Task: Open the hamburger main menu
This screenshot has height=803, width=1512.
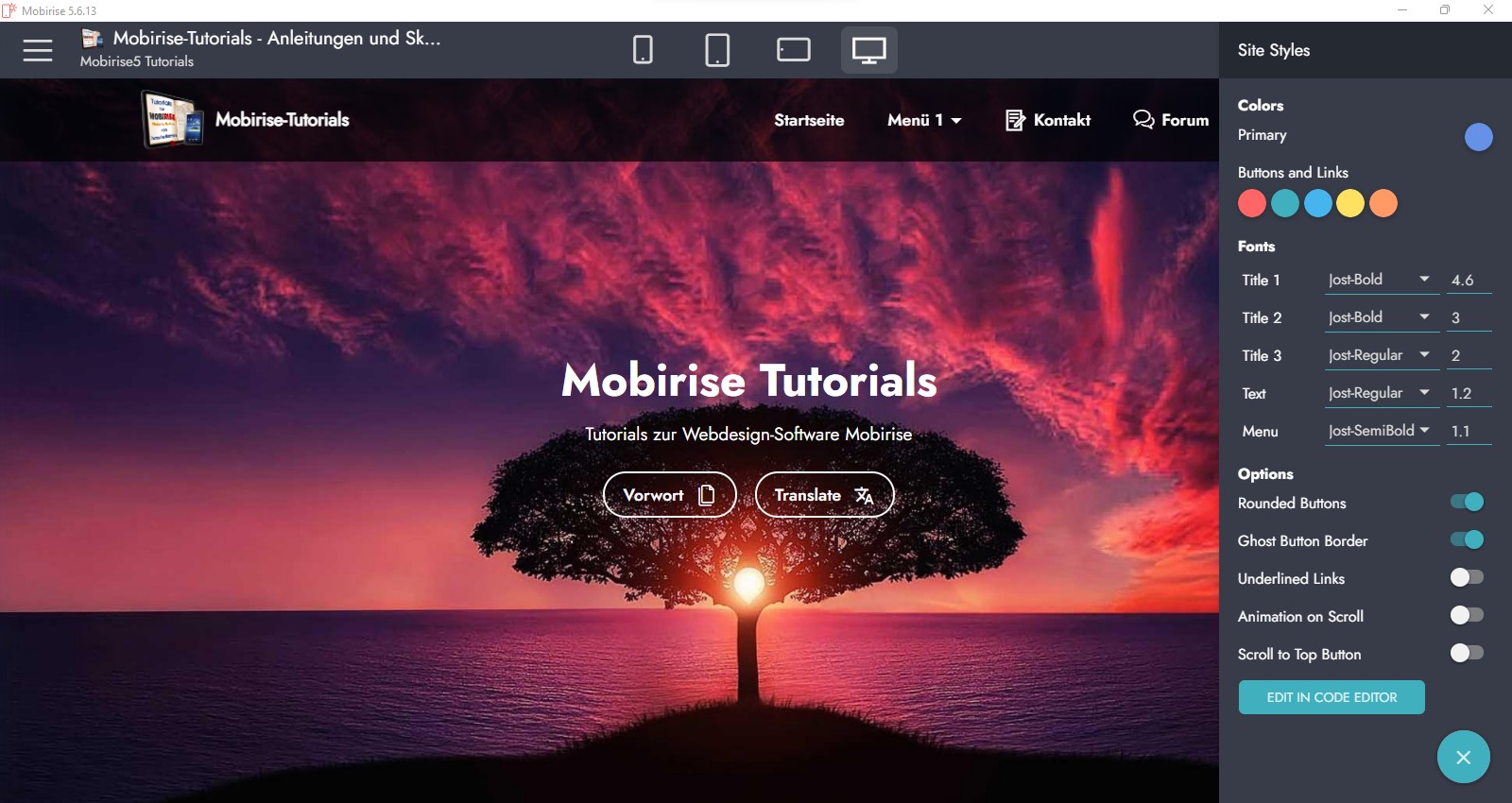Action: (x=38, y=50)
